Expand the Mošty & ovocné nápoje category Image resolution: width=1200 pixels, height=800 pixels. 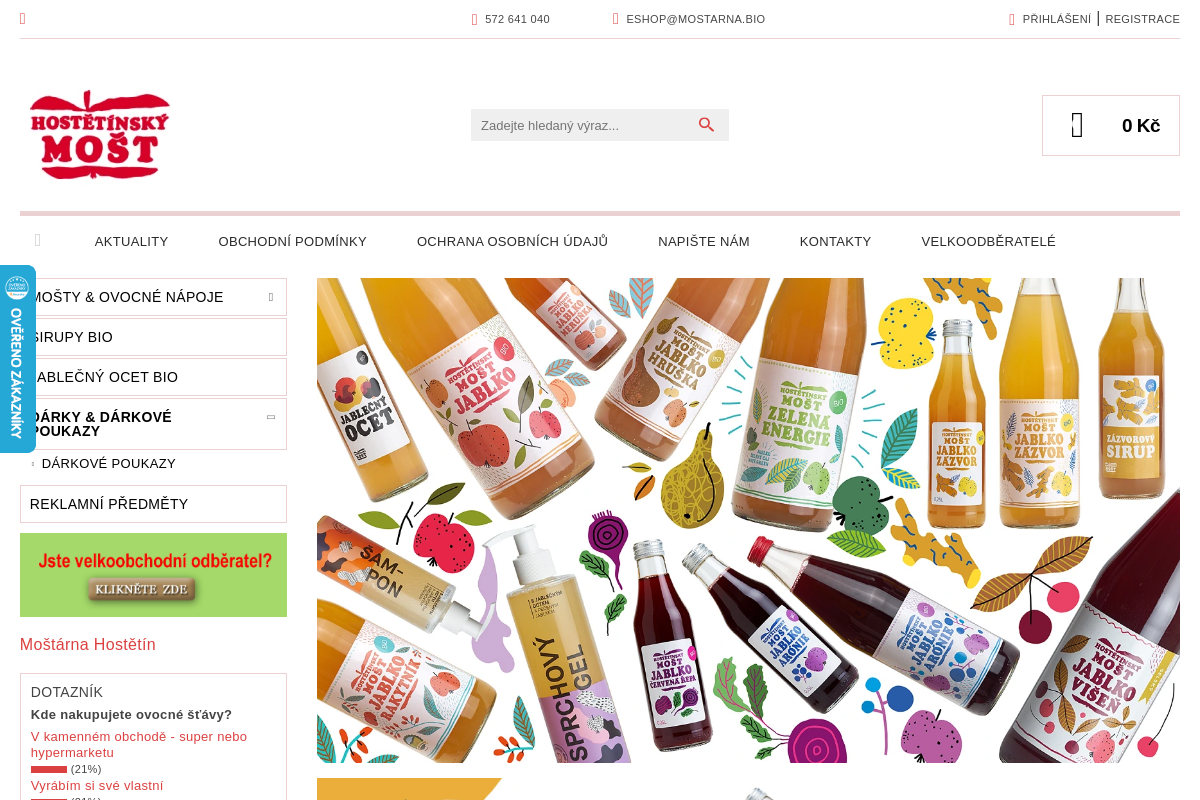point(271,297)
